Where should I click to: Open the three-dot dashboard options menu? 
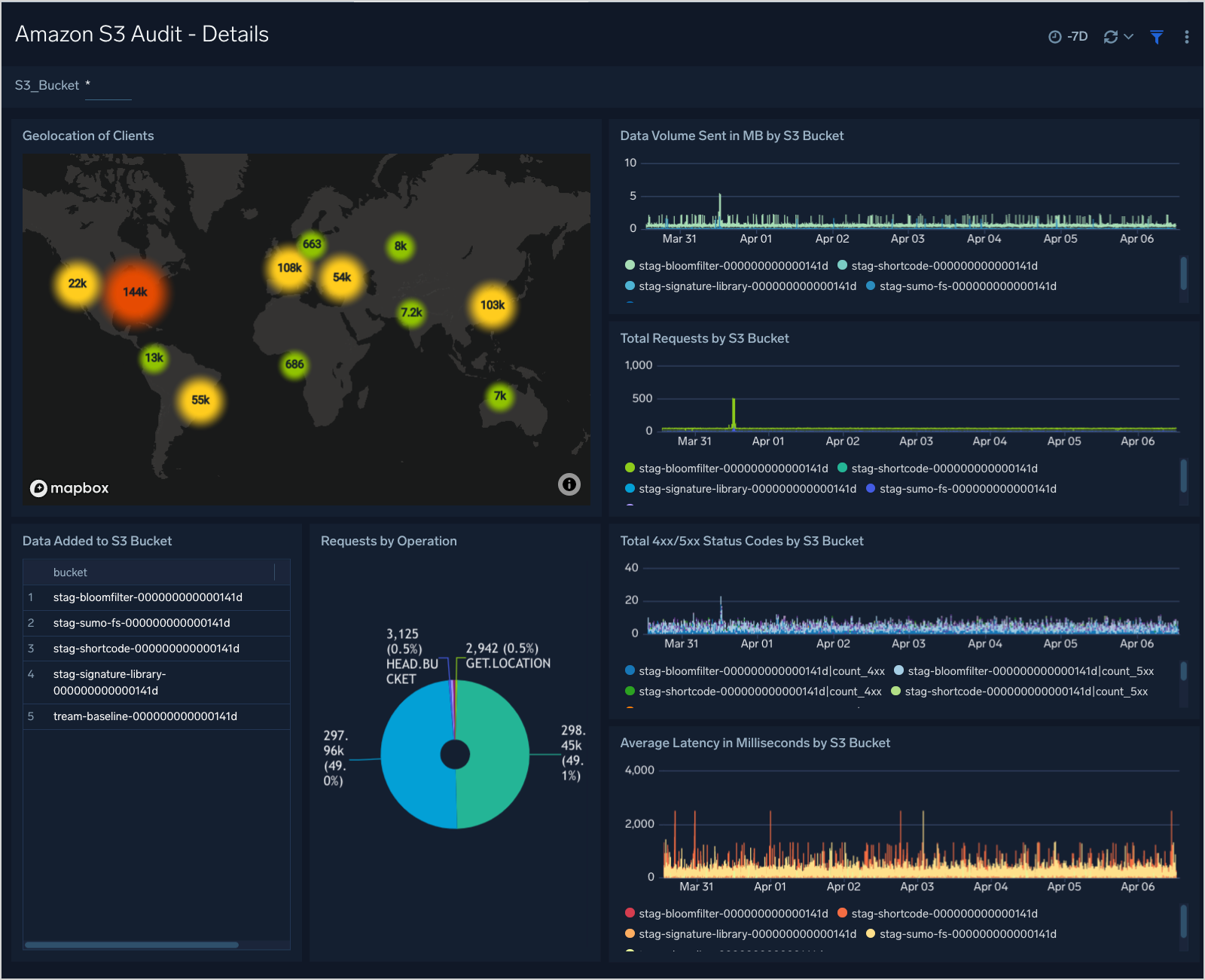tap(1187, 35)
